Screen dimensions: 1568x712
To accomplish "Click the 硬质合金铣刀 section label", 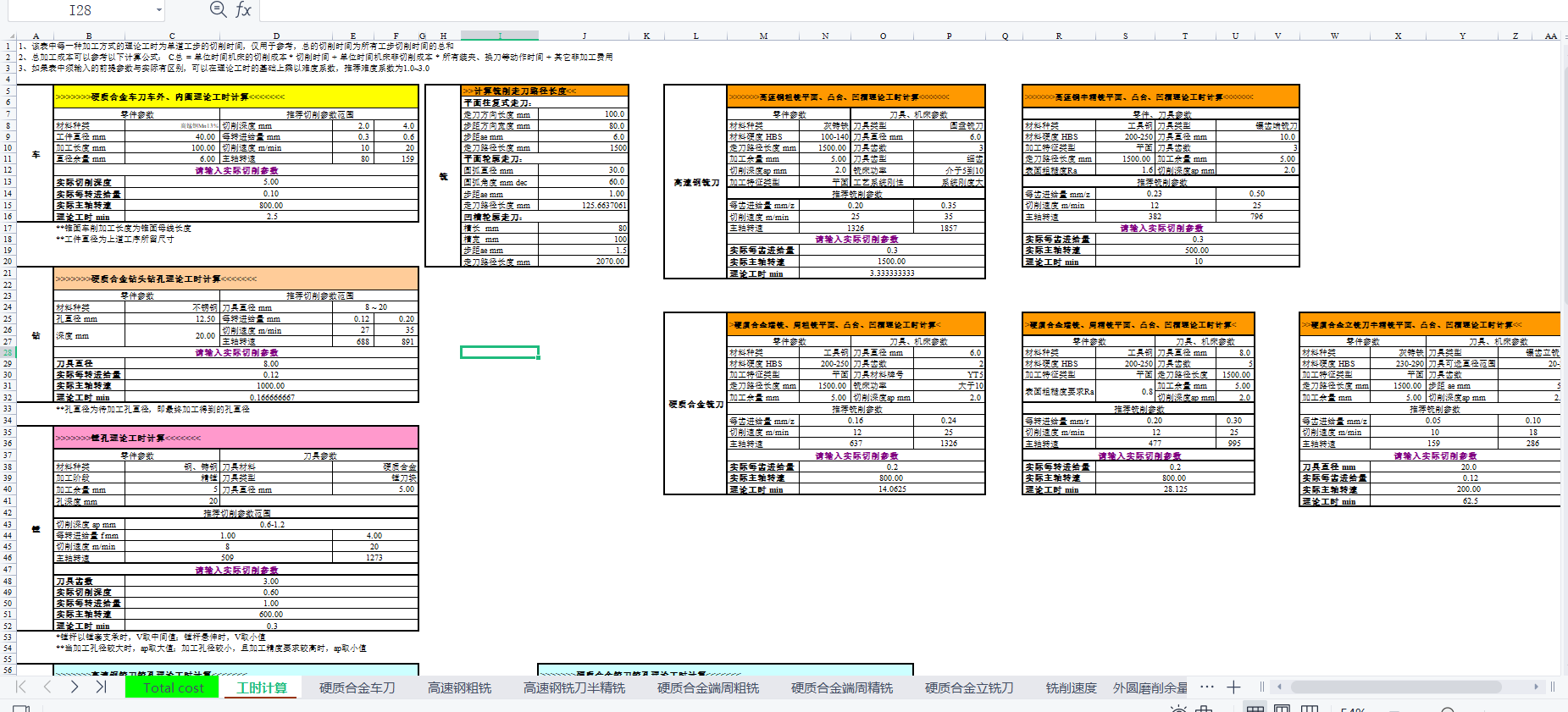I will (696, 404).
